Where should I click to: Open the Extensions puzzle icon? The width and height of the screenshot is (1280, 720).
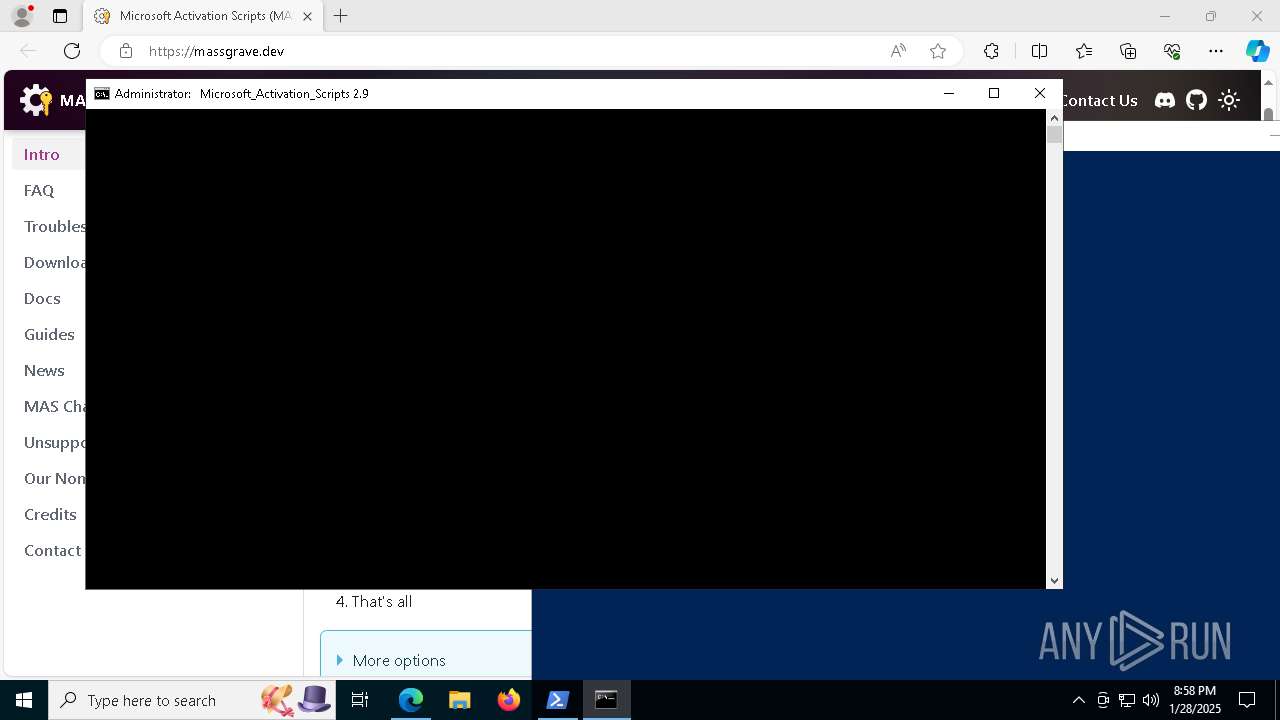991,51
